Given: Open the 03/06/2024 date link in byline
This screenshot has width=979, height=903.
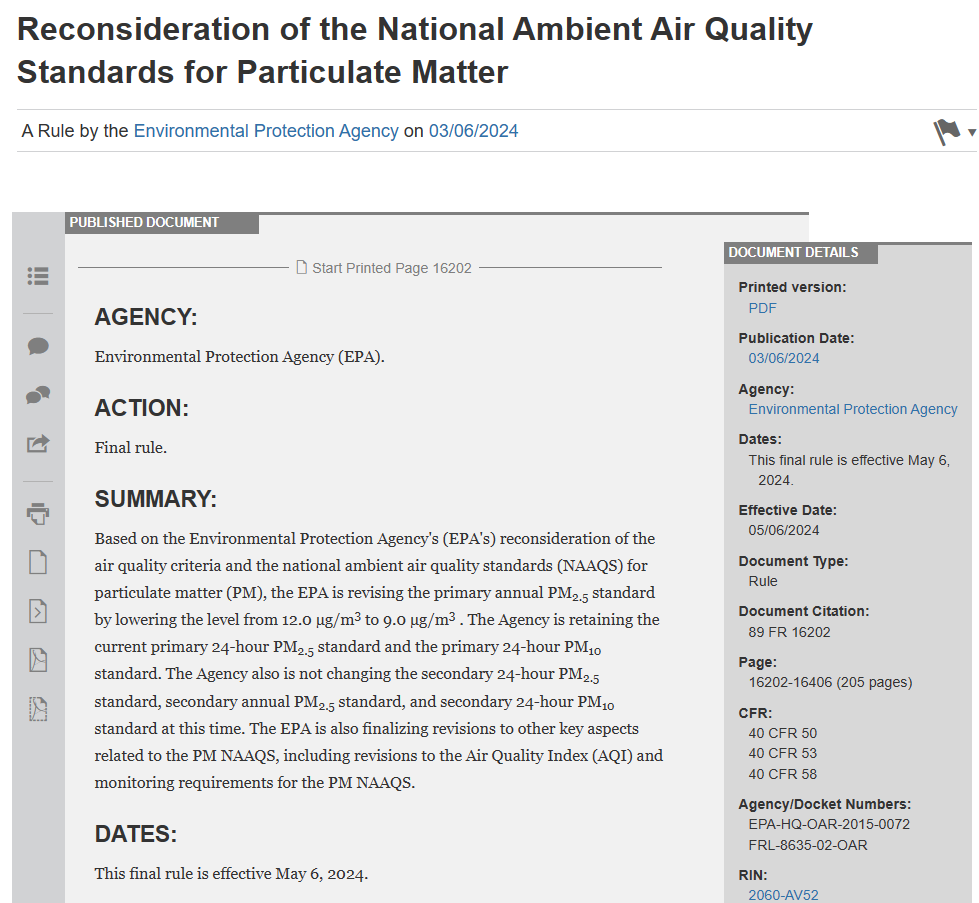Looking at the screenshot, I should [x=473, y=131].
